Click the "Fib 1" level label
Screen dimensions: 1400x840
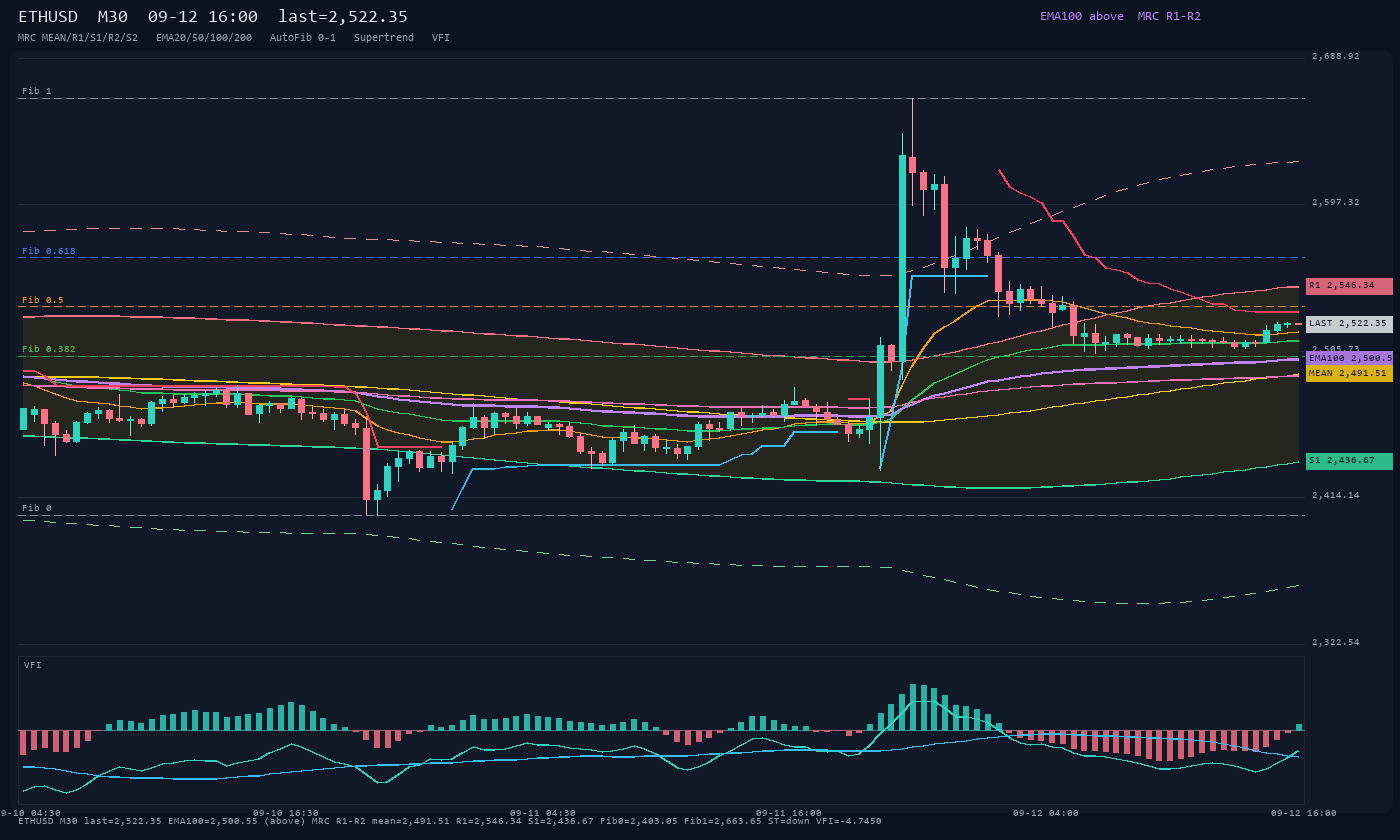coord(37,91)
